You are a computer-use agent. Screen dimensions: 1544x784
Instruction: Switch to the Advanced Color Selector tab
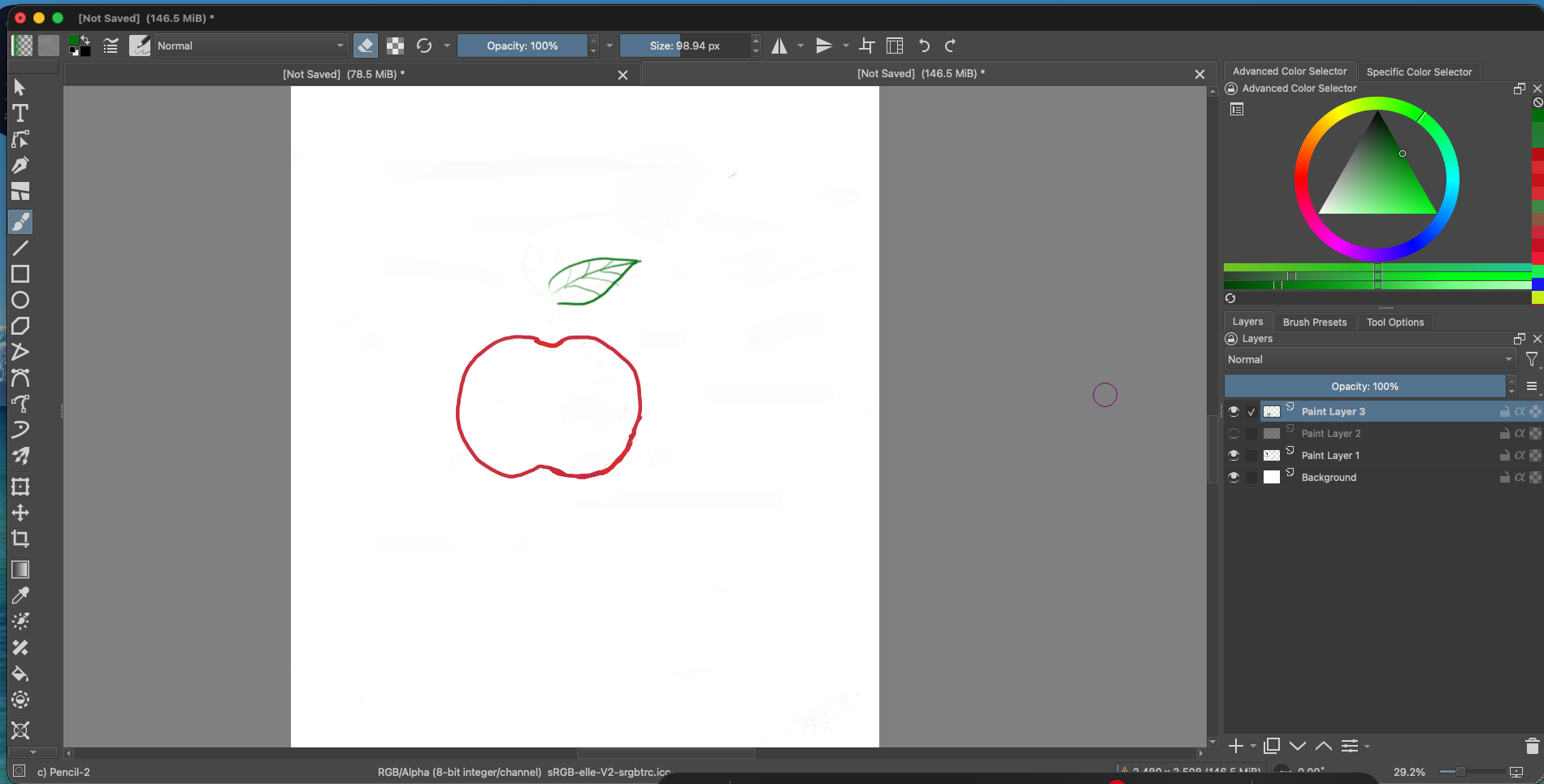[x=1290, y=71]
